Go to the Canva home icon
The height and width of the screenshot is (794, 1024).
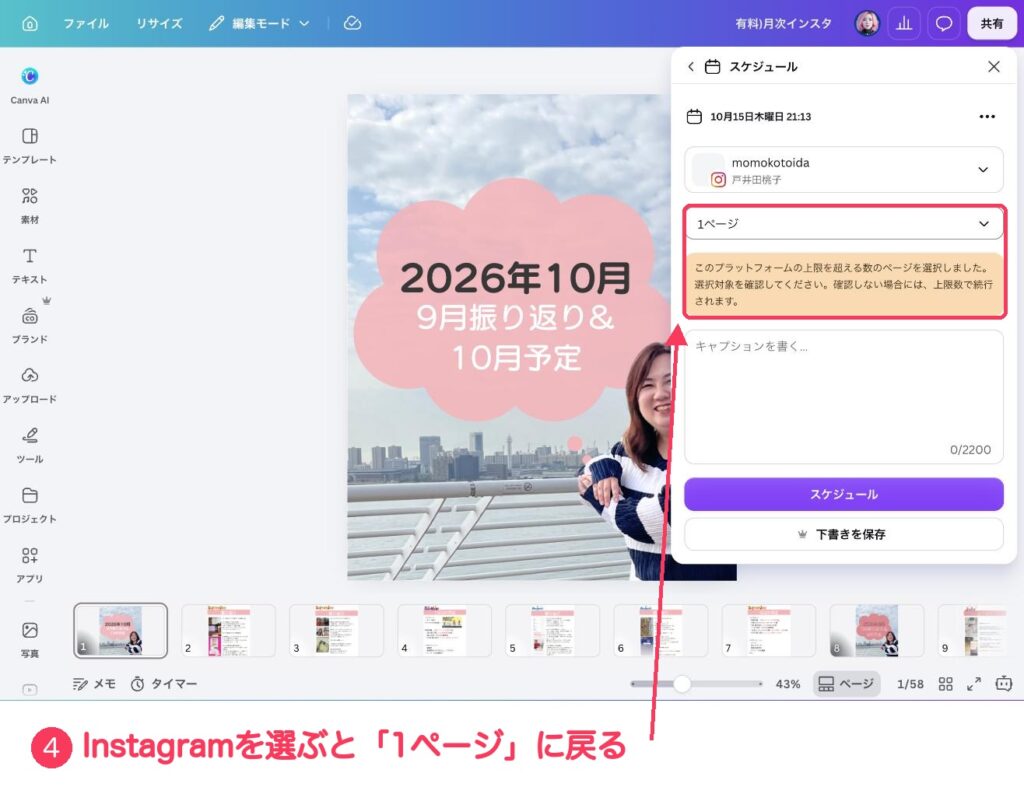29,24
